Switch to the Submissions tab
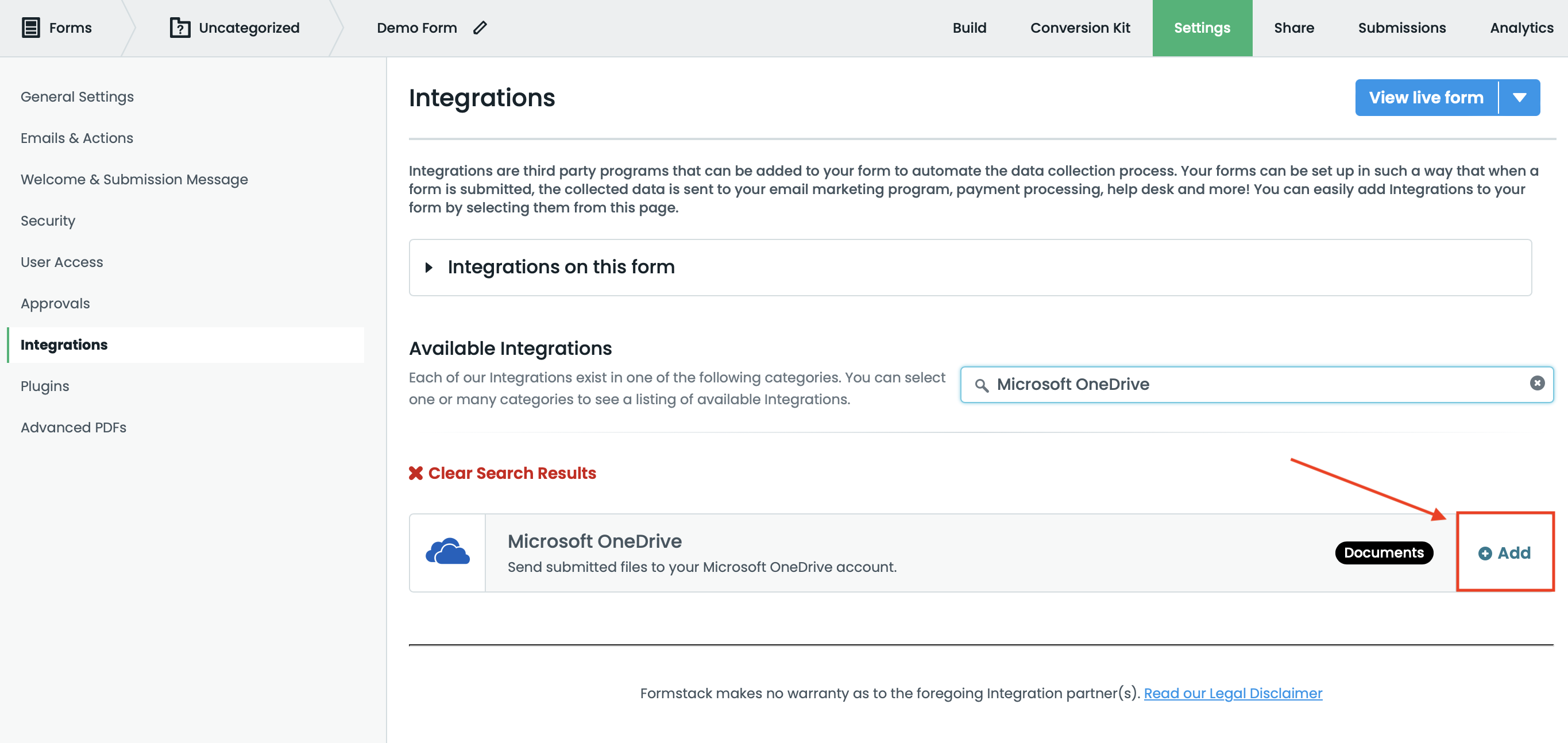The image size is (1568, 743). [x=1401, y=28]
